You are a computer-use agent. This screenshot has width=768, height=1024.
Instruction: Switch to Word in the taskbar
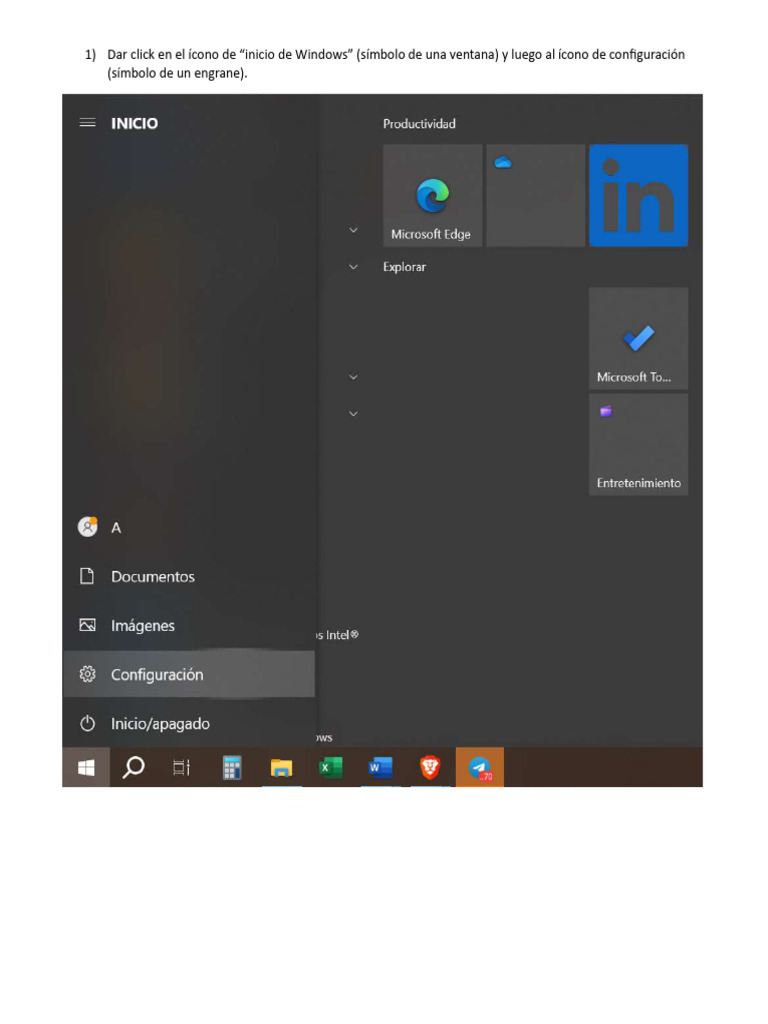(x=380, y=767)
